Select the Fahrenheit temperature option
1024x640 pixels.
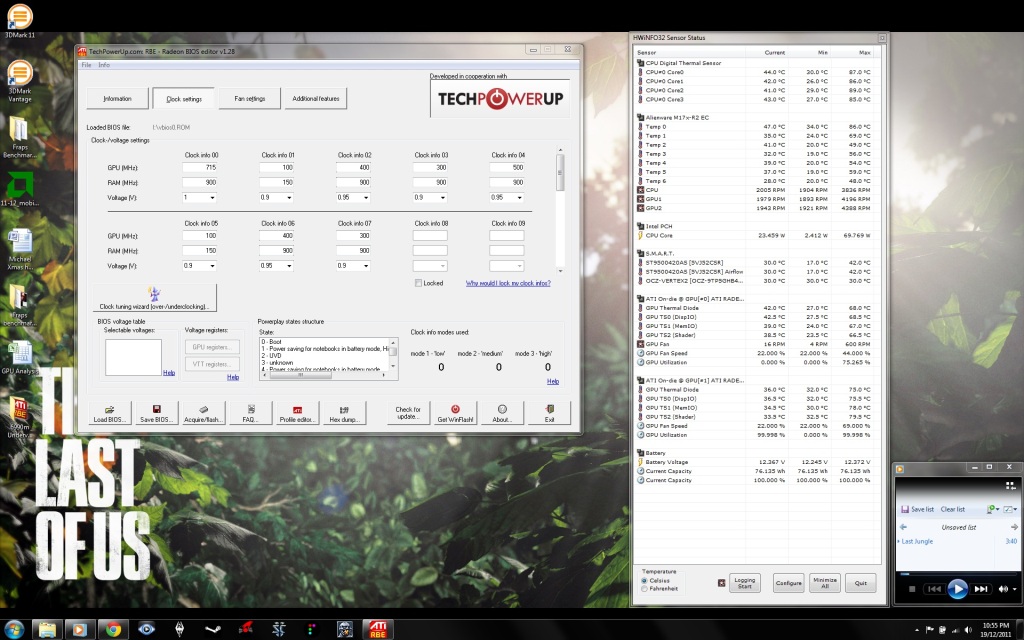[645, 588]
